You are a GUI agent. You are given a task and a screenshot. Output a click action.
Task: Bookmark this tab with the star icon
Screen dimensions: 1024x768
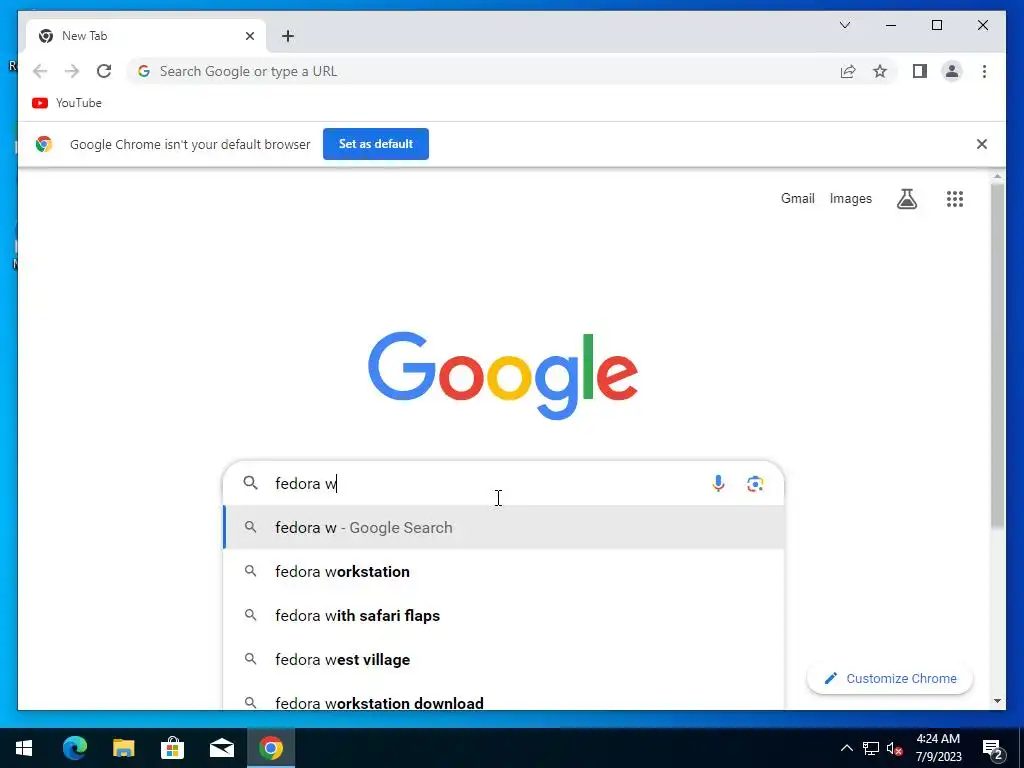click(880, 71)
